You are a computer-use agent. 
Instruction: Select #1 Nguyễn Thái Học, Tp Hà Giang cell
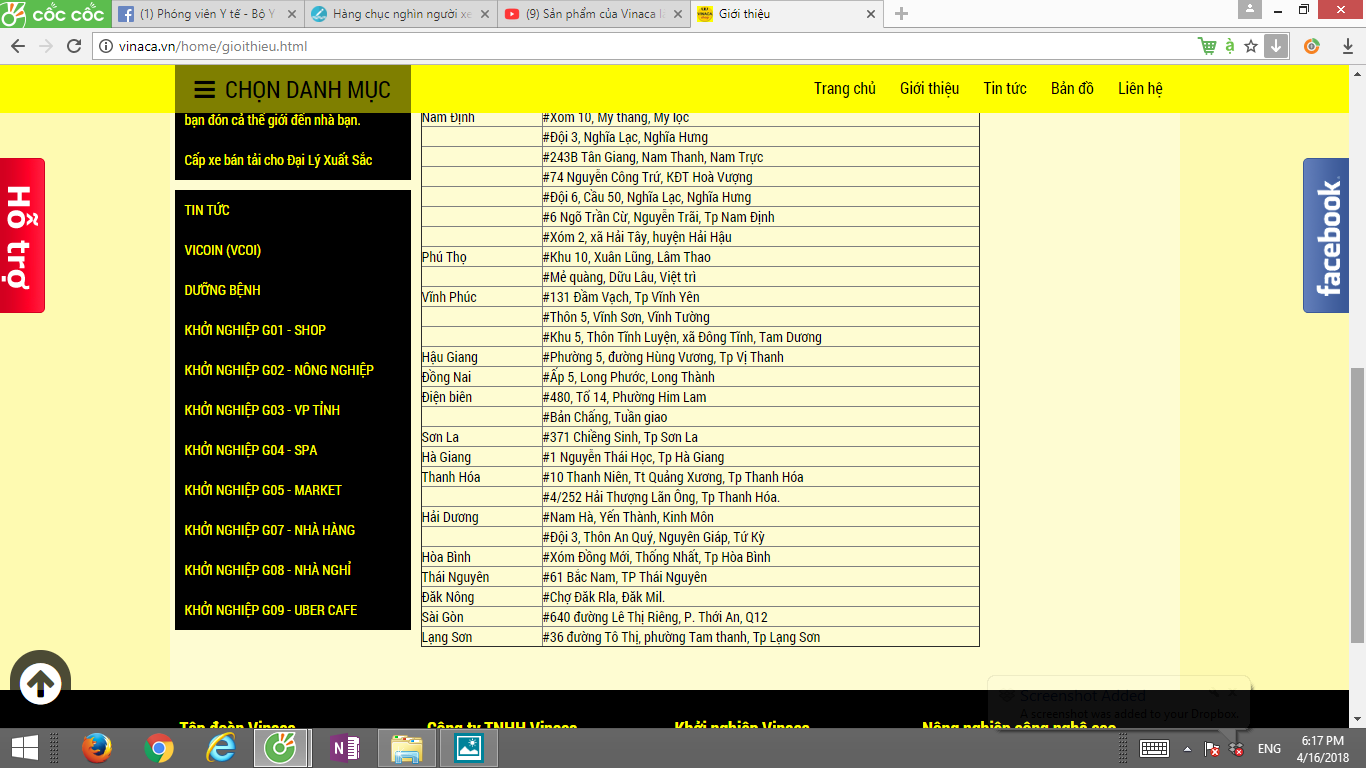[761, 457]
